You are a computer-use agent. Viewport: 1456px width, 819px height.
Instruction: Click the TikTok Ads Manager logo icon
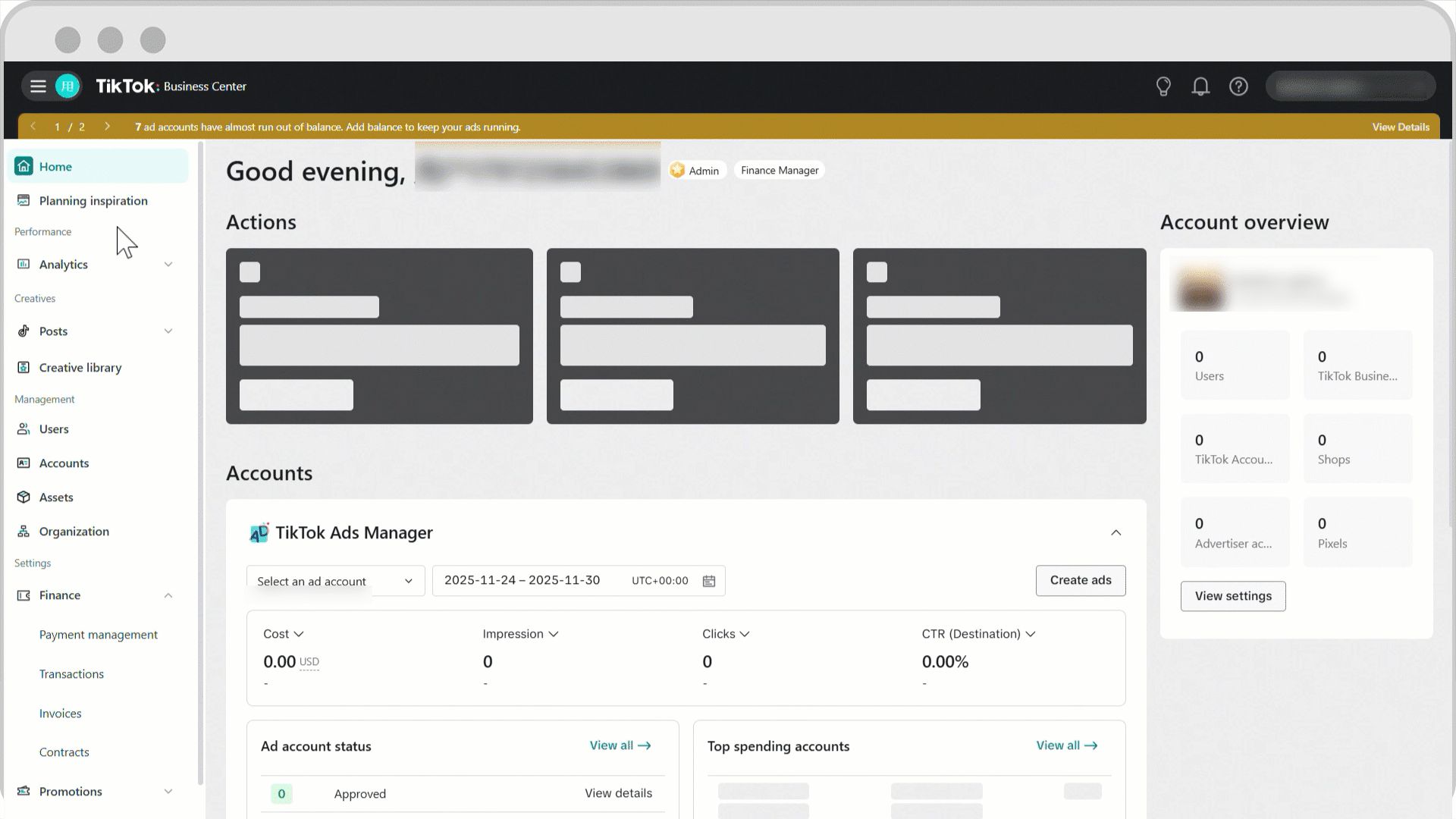point(259,532)
